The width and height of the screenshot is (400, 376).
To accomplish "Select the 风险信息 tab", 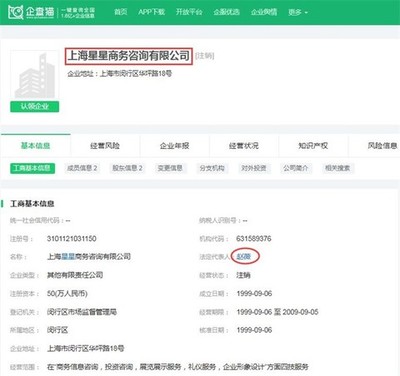I will (x=382, y=146).
